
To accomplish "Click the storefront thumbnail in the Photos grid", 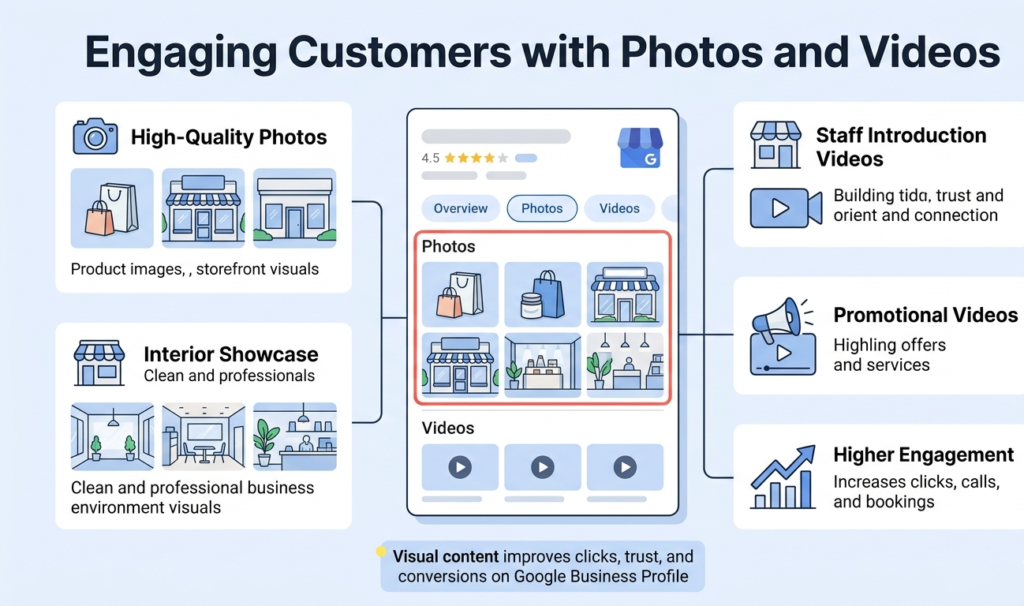I will tap(625, 292).
